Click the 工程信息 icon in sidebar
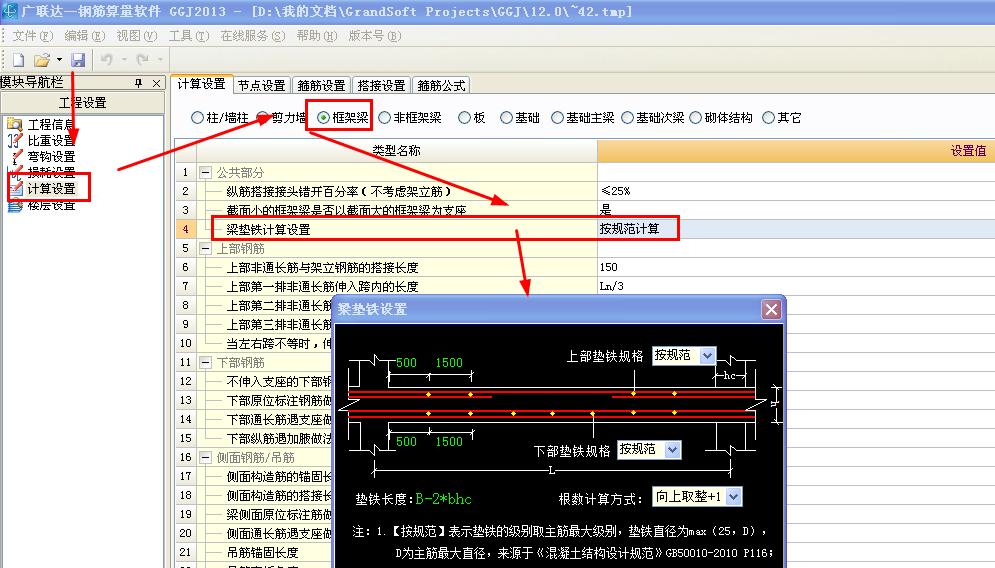Screen dimensions: 995x568 15,124
